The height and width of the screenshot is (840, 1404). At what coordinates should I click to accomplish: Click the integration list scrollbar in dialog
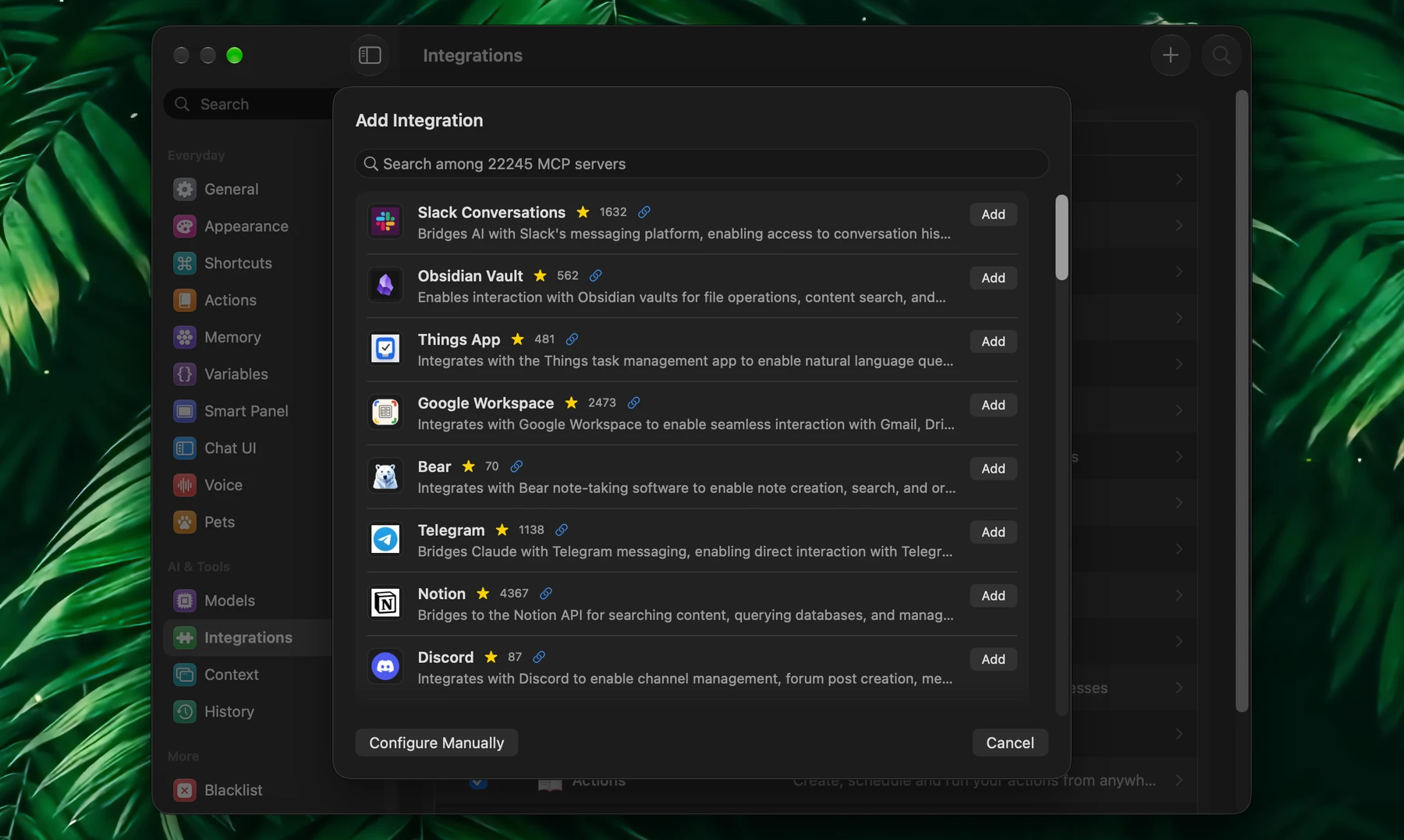click(x=1061, y=238)
